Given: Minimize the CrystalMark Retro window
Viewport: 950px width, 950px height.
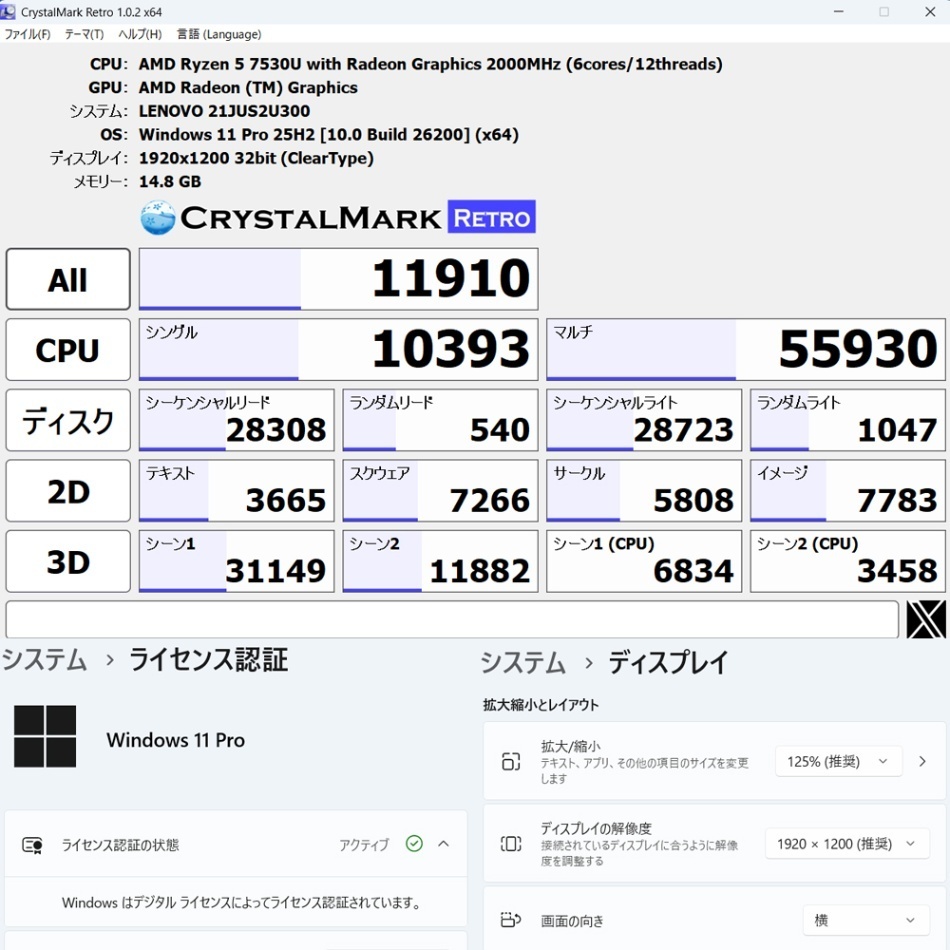Looking at the screenshot, I should click(839, 12).
